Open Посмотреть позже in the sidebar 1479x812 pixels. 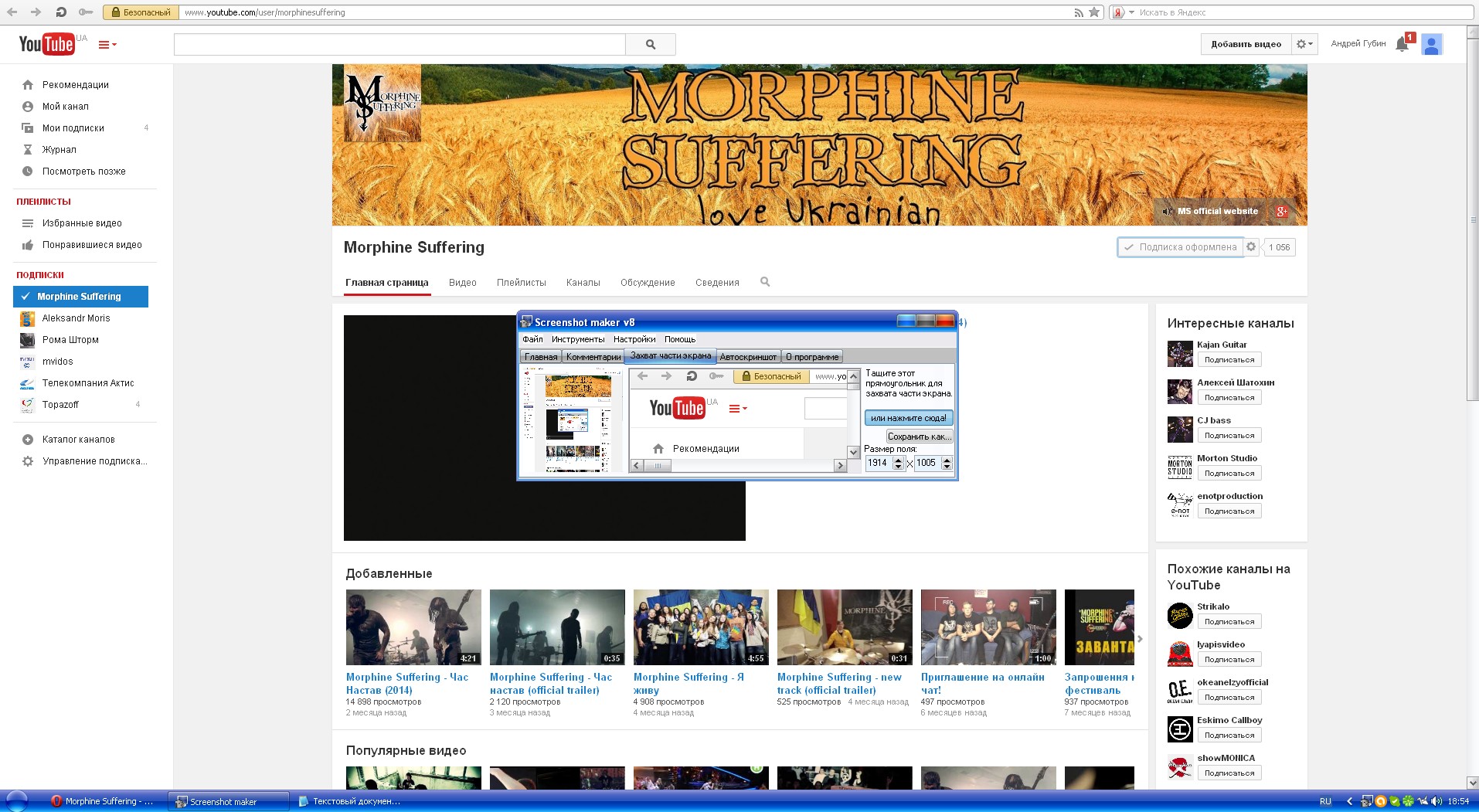[84, 172]
